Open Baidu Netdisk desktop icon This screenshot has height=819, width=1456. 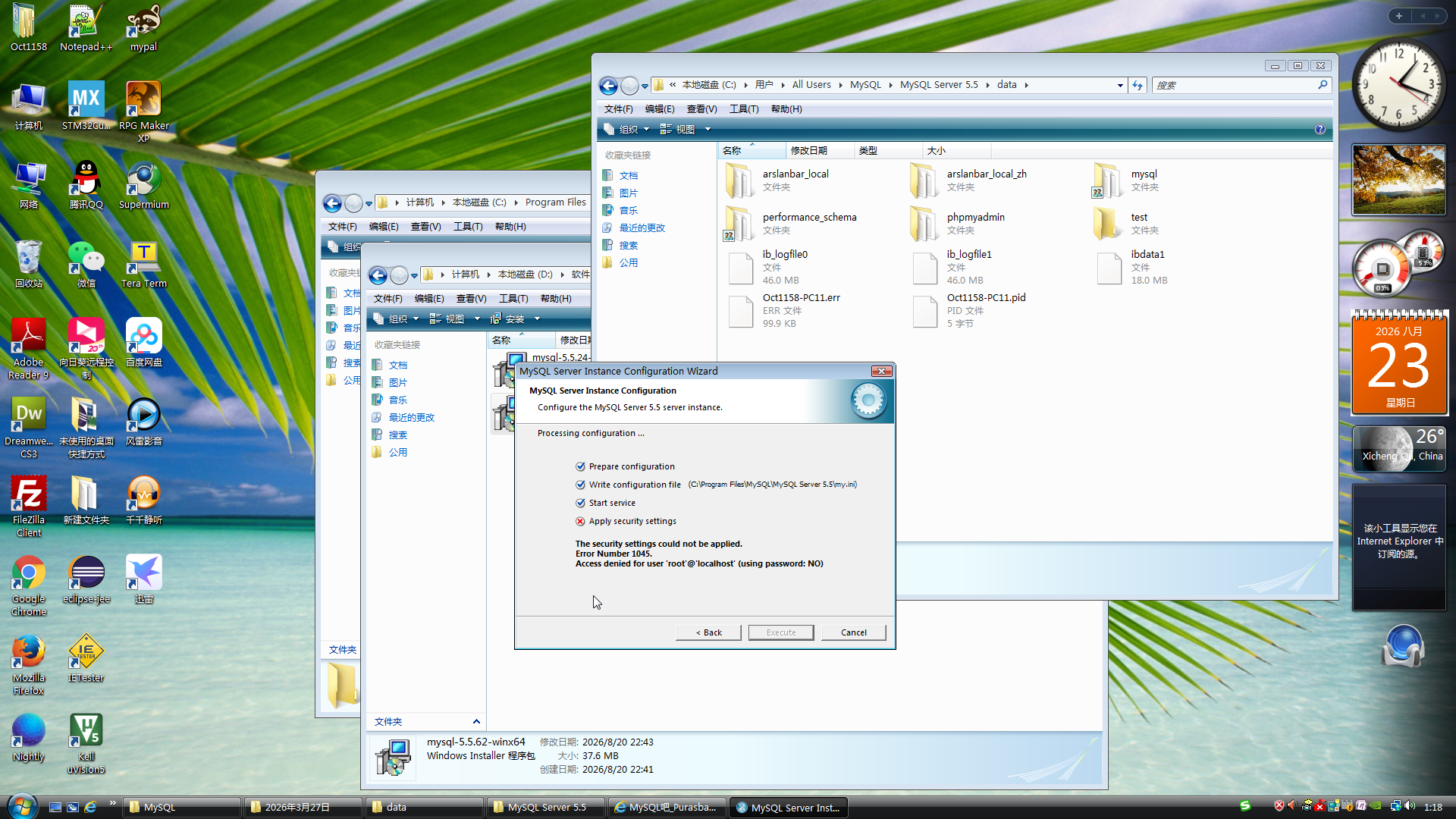[x=143, y=343]
